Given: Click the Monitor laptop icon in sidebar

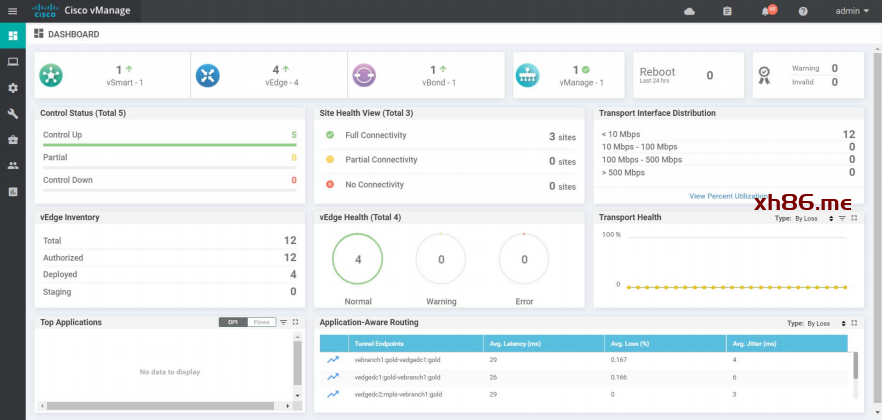Looking at the screenshot, I should click(x=13, y=61).
